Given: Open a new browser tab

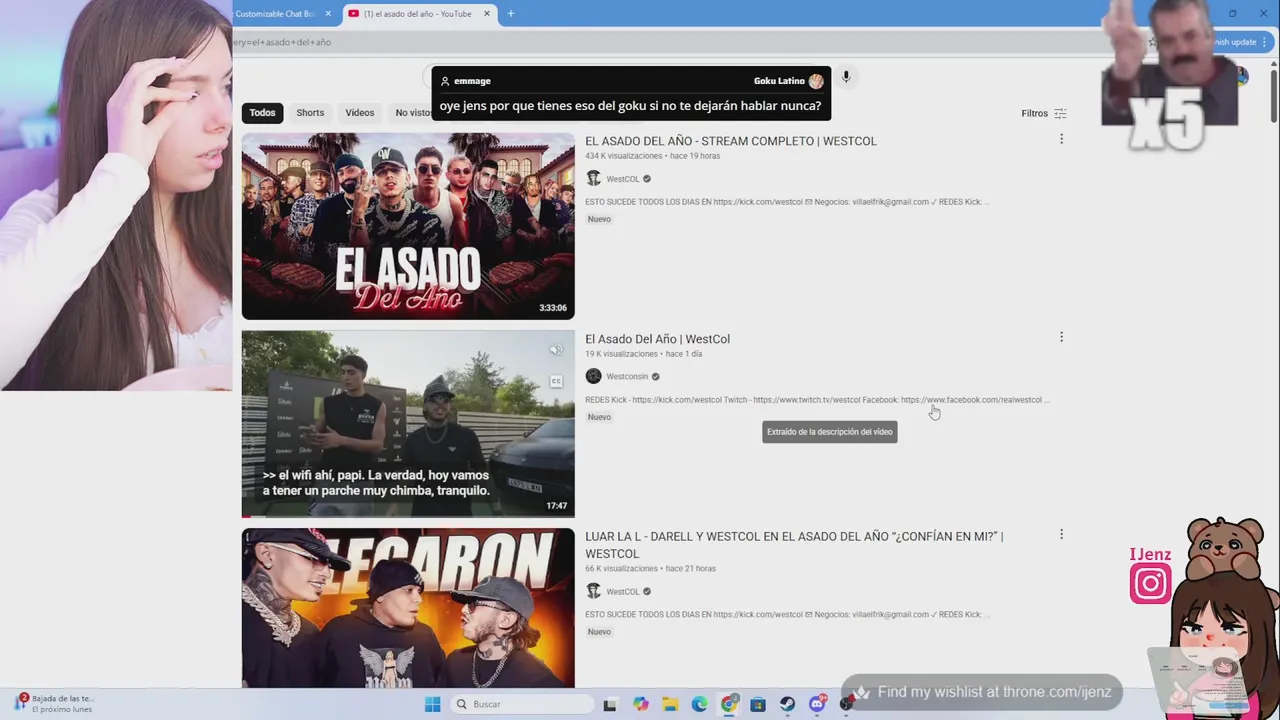Looking at the screenshot, I should coord(511,14).
